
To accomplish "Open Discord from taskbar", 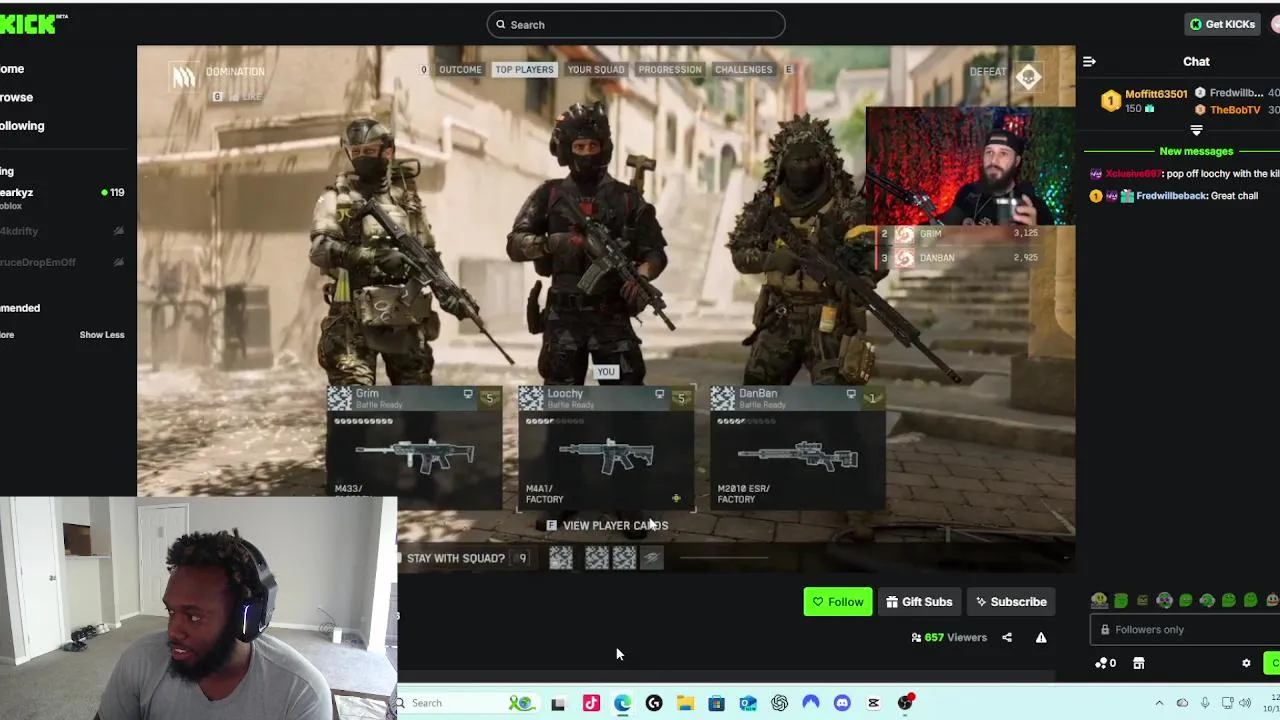I will tap(842, 704).
